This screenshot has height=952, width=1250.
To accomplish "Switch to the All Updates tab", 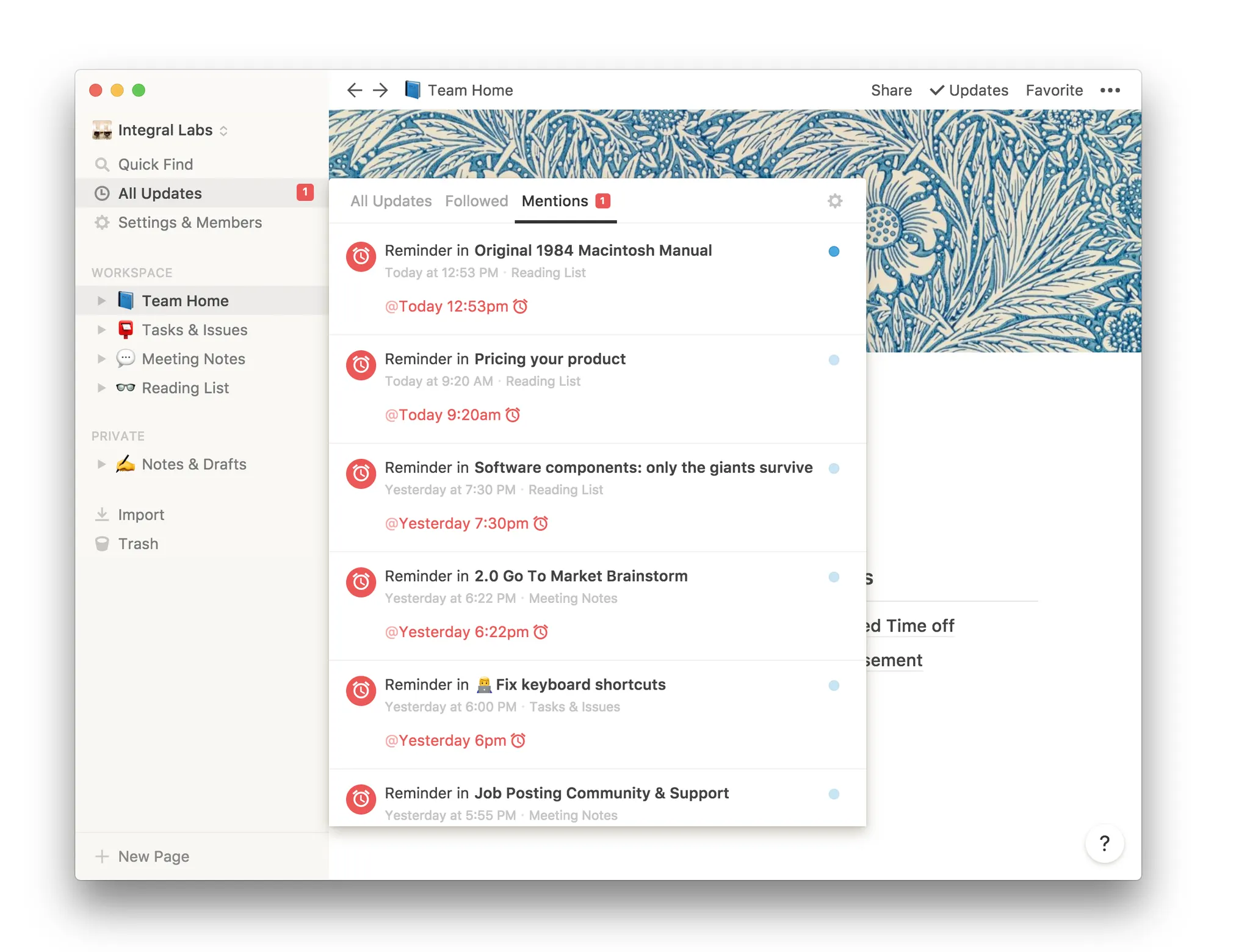I will point(391,201).
